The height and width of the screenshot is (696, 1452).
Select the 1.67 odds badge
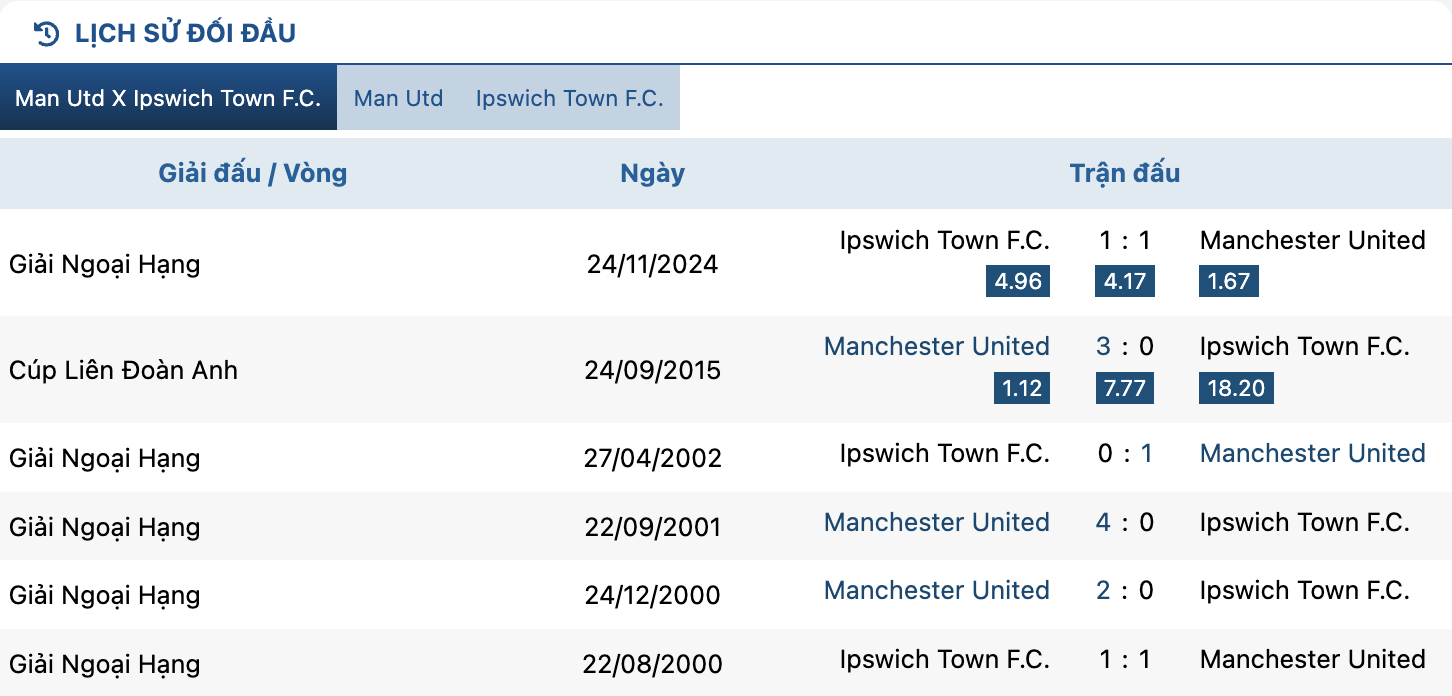click(x=1229, y=281)
